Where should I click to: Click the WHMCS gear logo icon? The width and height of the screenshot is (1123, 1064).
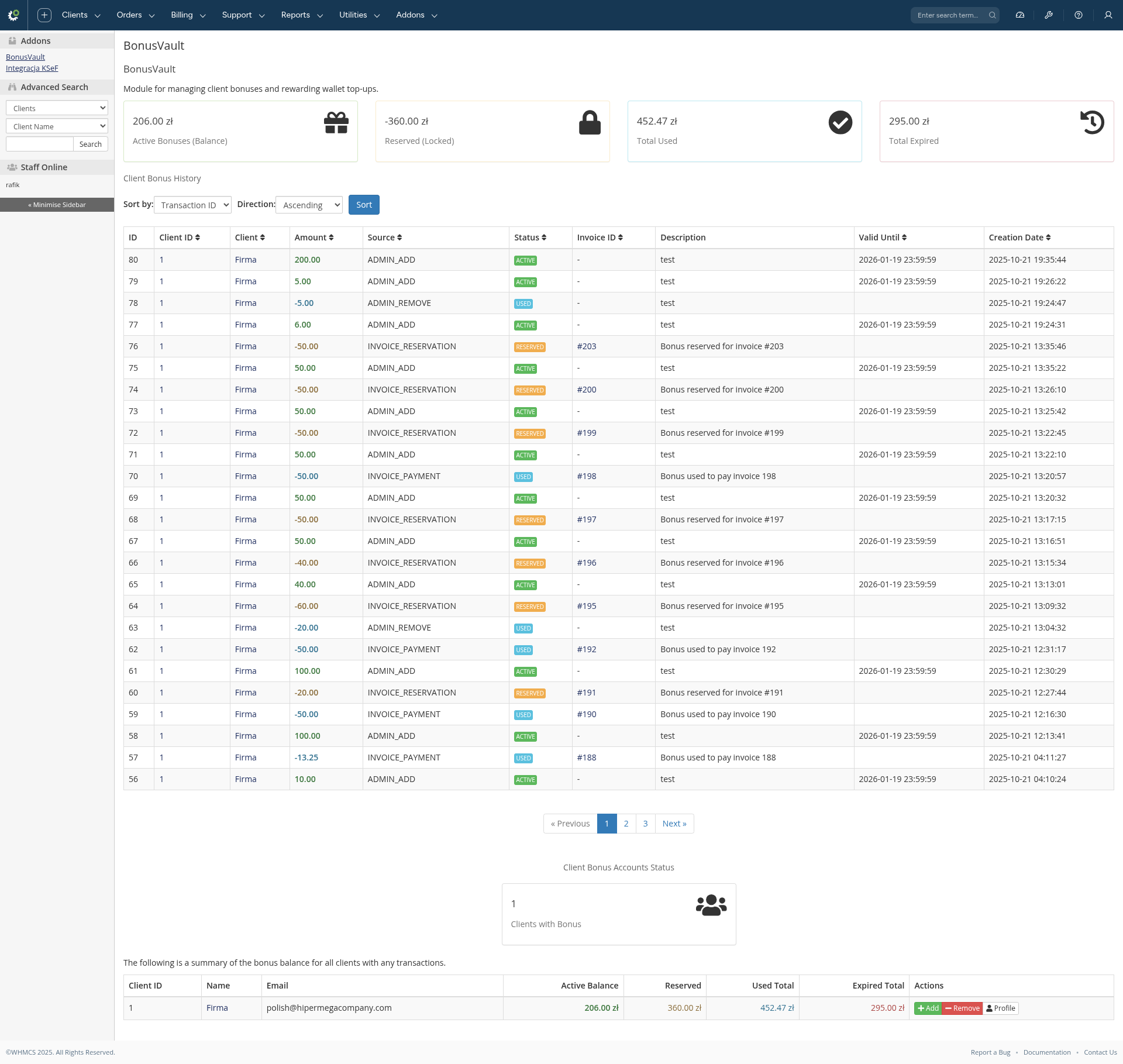[13, 15]
